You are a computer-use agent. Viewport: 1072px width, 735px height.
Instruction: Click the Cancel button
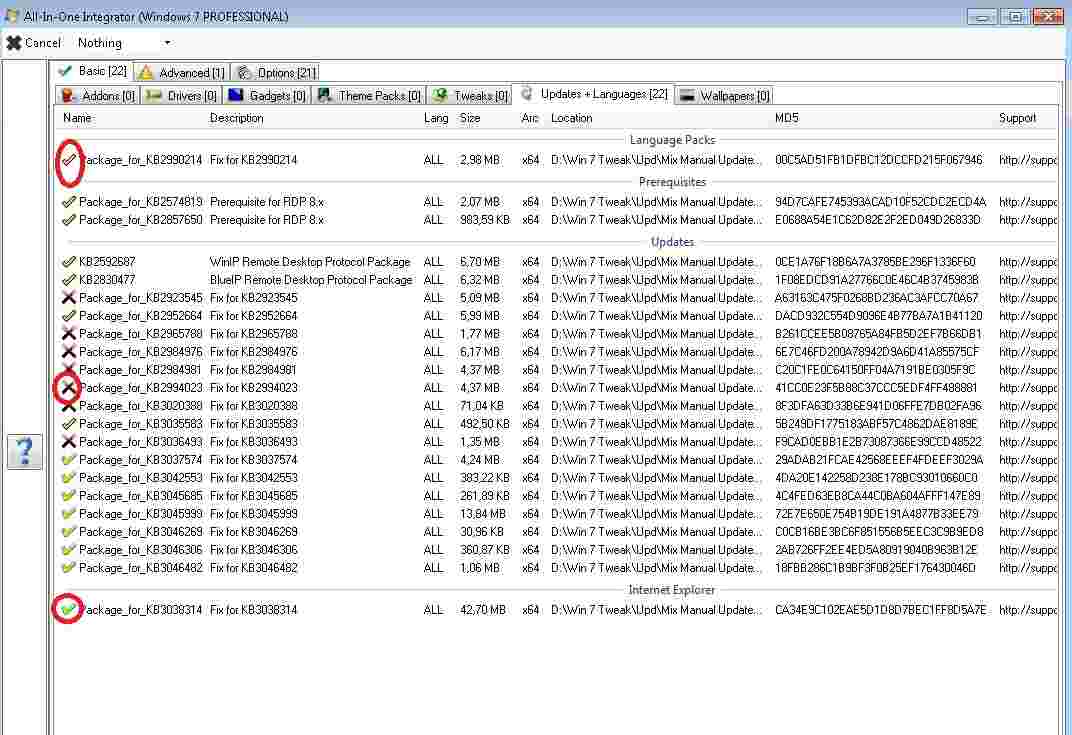pos(34,43)
